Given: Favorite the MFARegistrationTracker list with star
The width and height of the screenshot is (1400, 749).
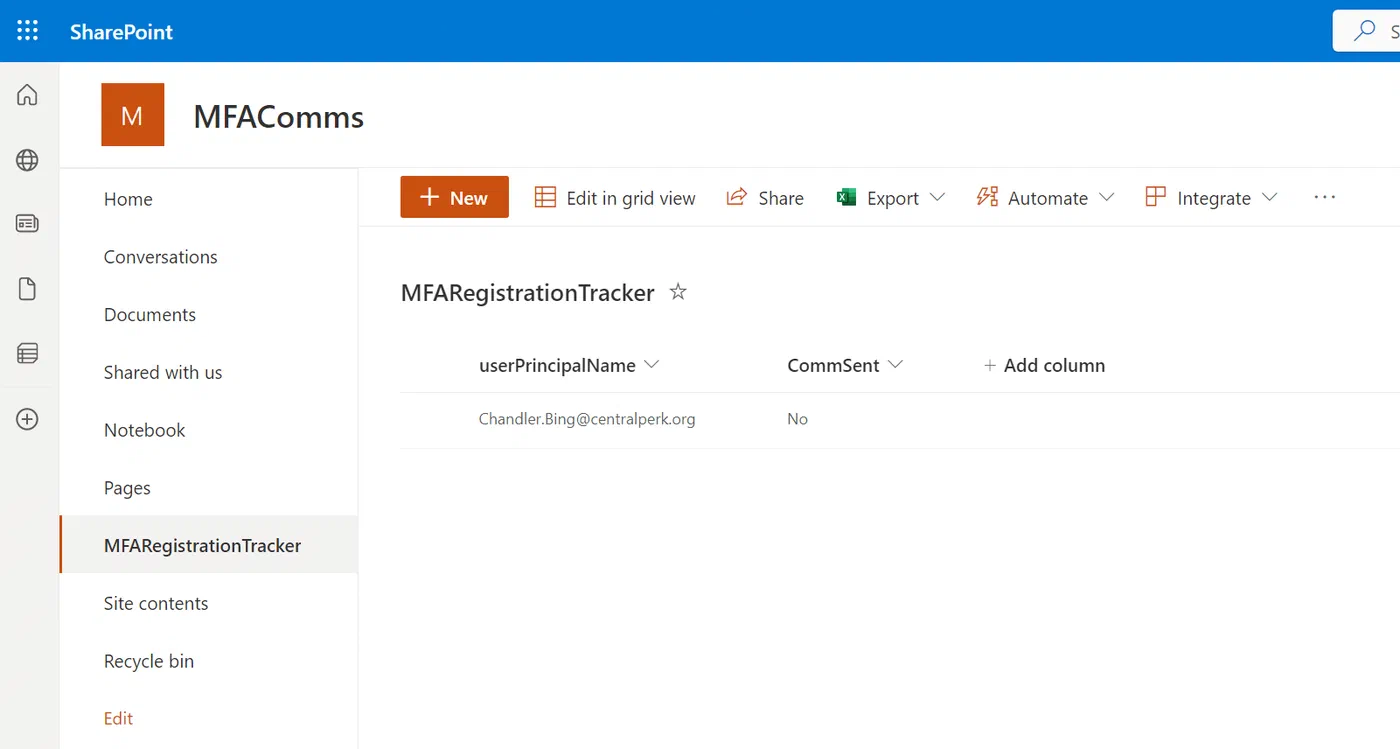Looking at the screenshot, I should [678, 292].
